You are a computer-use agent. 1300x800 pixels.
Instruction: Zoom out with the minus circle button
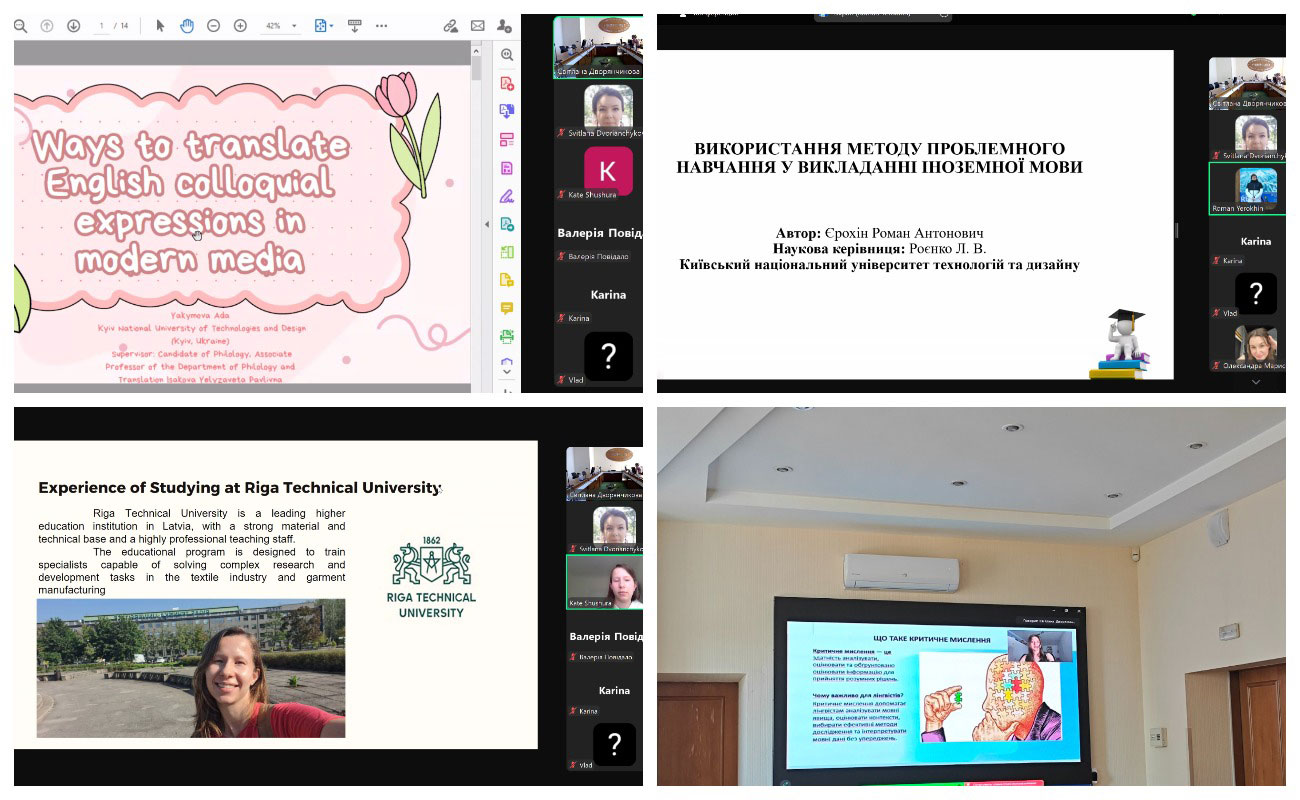coord(213,26)
